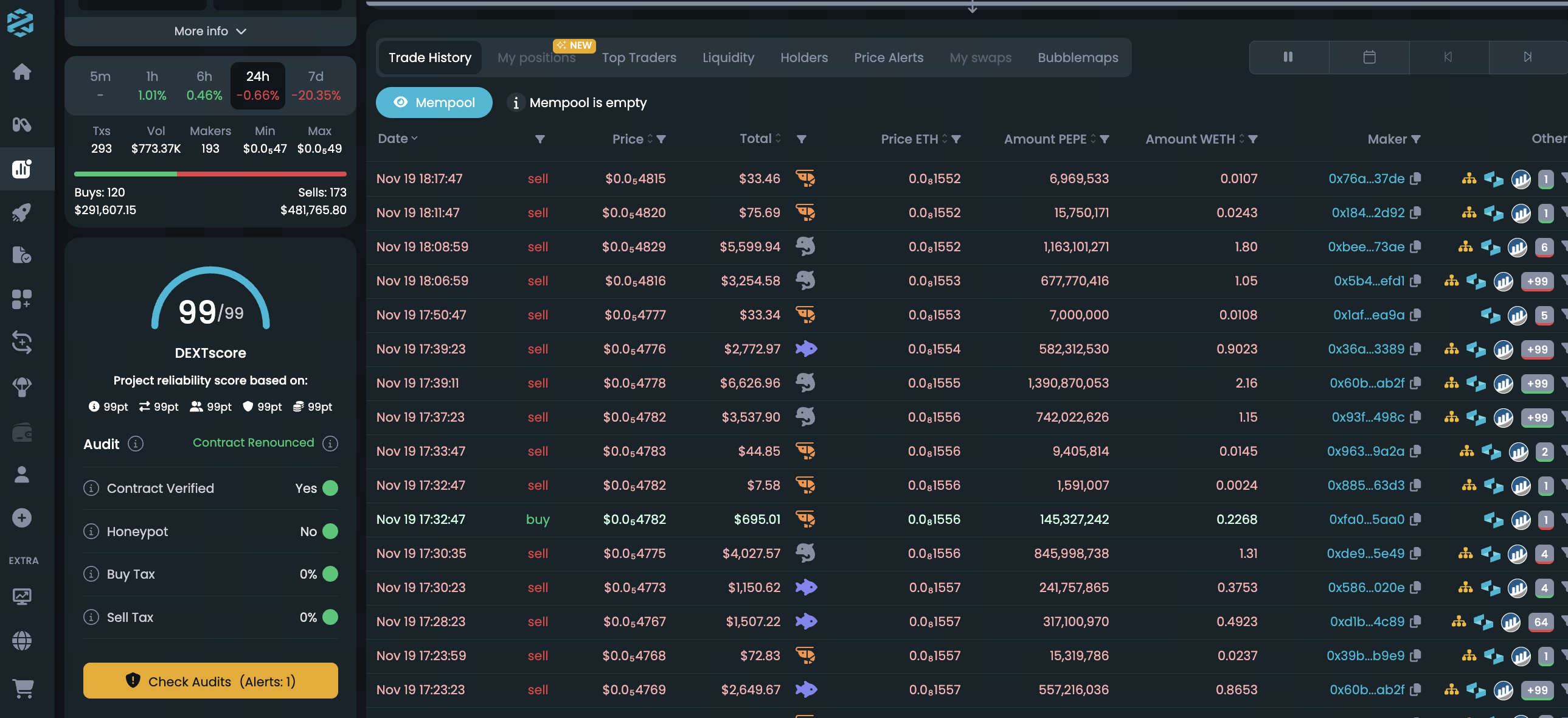Select the 7d timeframe
The width and height of the screenshot is (1568, 718).
click(x=315, y=85)
